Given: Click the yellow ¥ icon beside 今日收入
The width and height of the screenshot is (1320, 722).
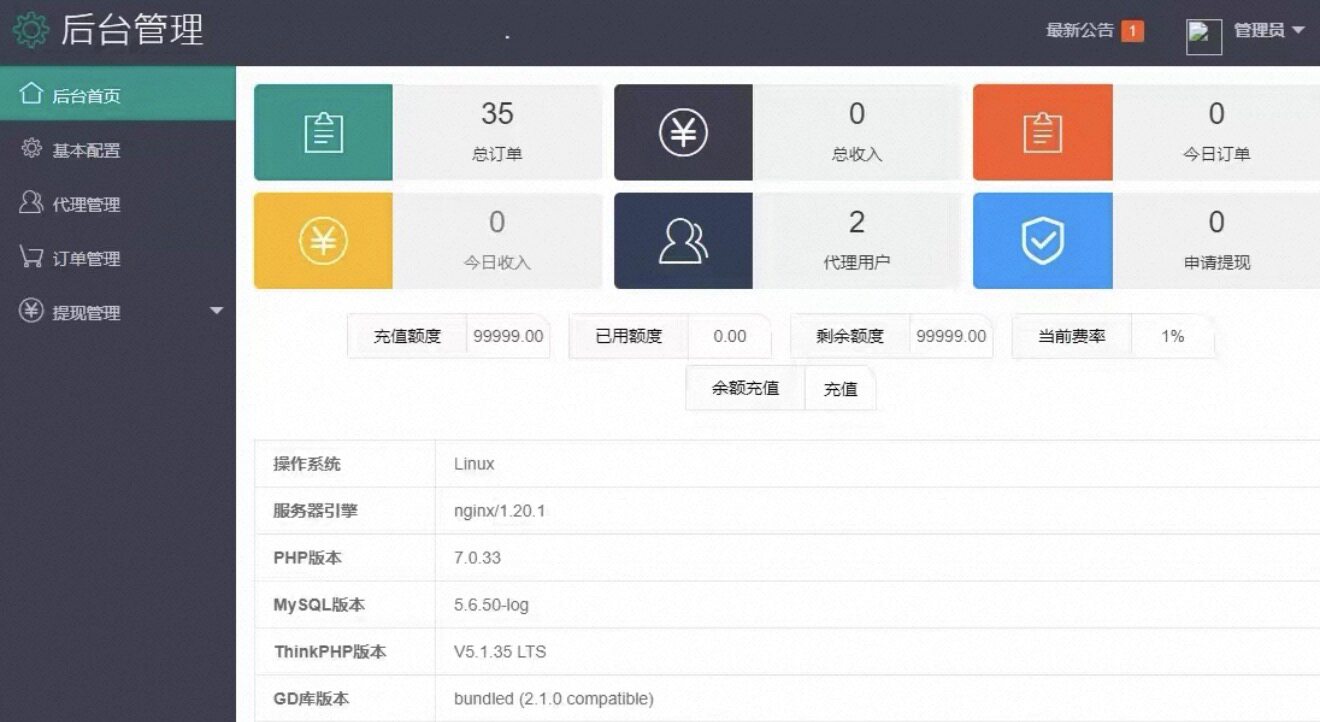Looking at the screenshot, I should [x=322, y=240].
